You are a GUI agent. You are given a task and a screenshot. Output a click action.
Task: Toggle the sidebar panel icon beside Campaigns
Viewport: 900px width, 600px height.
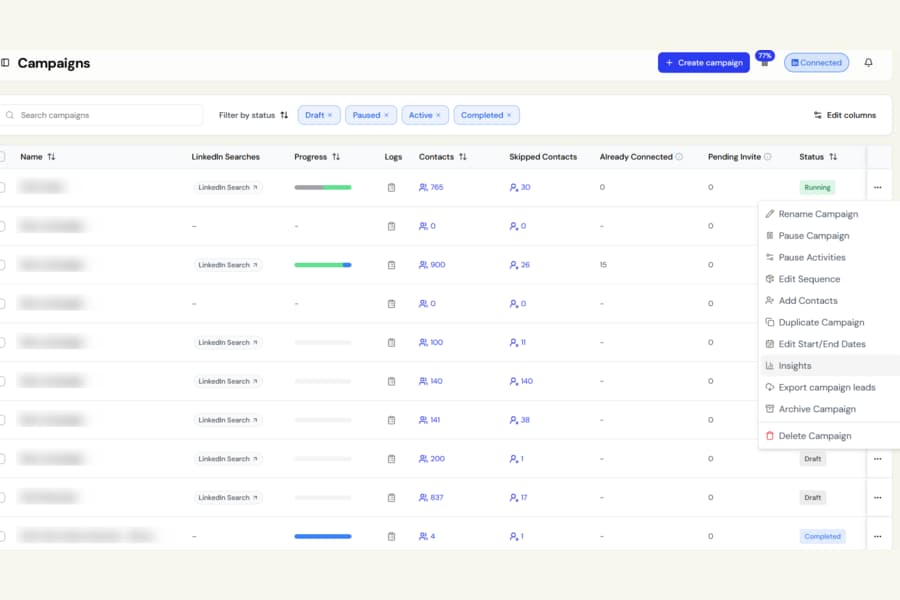coord(5,63)
